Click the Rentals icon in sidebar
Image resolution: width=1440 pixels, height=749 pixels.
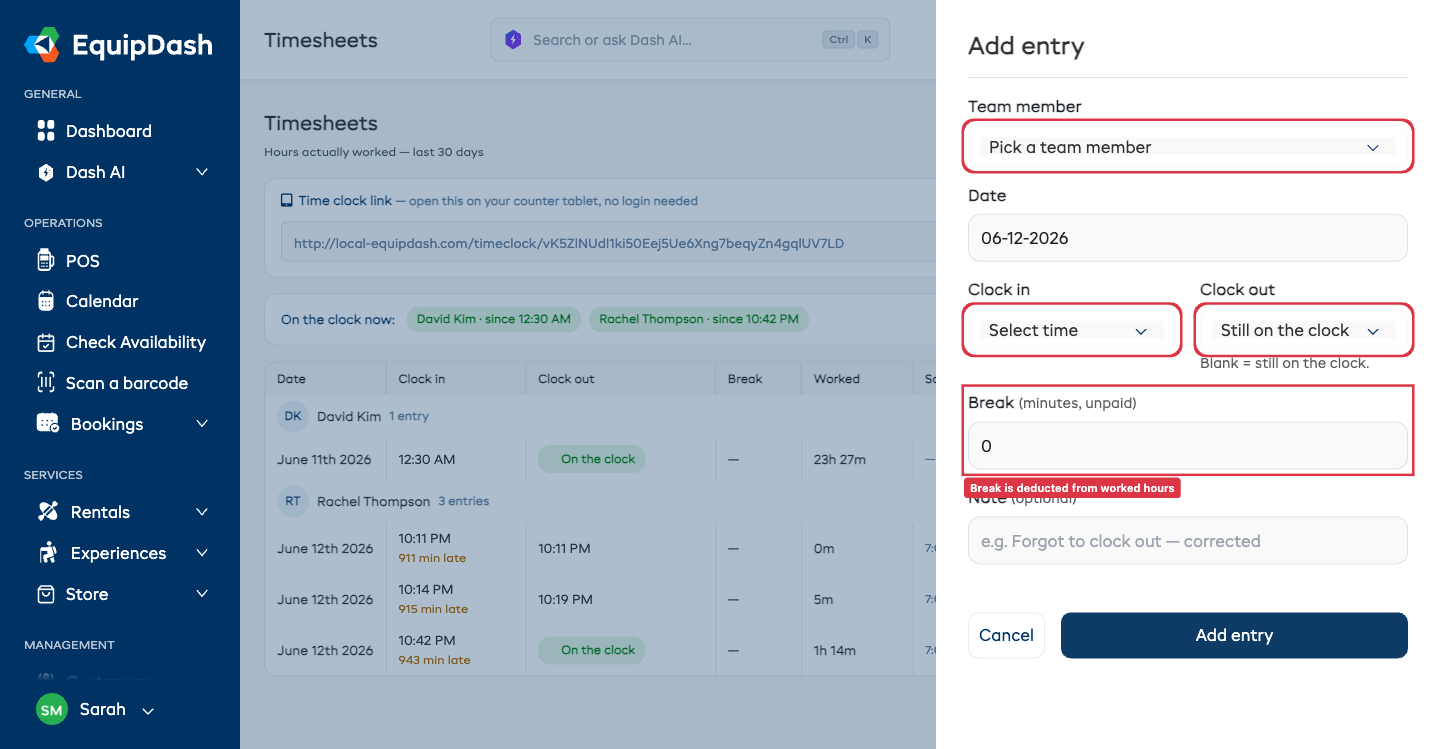pyautogui.click(x=48, y=512)
